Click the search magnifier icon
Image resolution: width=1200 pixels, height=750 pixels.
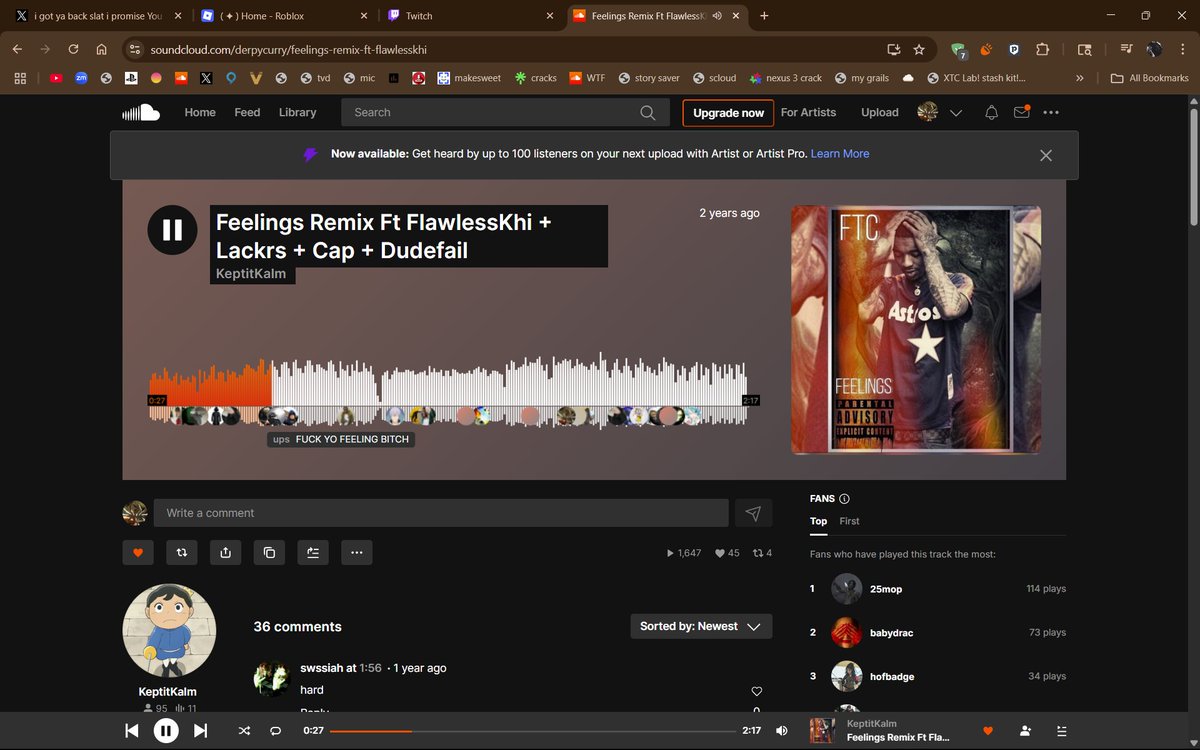648,113
